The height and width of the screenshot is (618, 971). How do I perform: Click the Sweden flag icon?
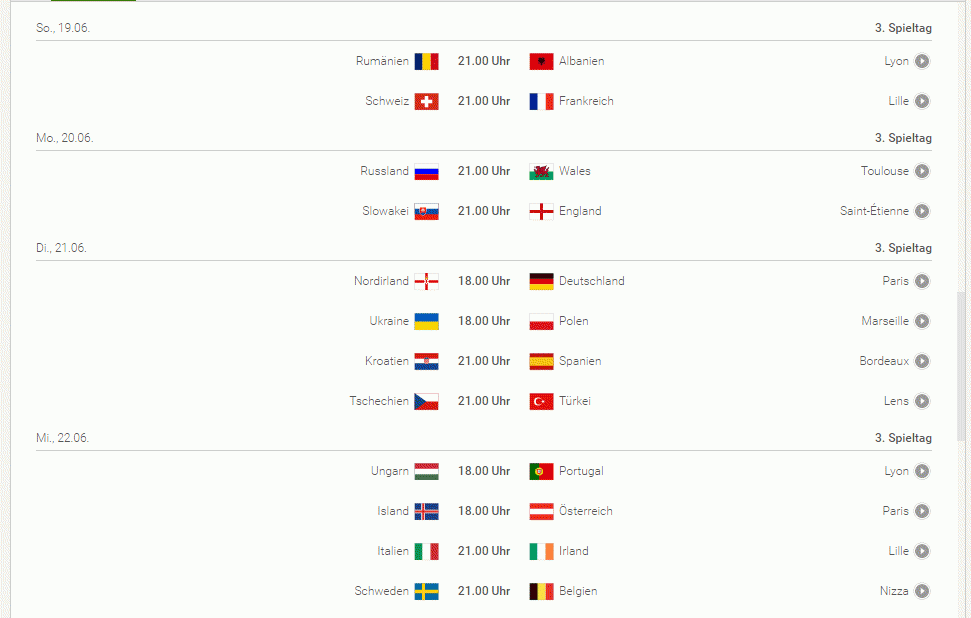(x=426, y=591)
